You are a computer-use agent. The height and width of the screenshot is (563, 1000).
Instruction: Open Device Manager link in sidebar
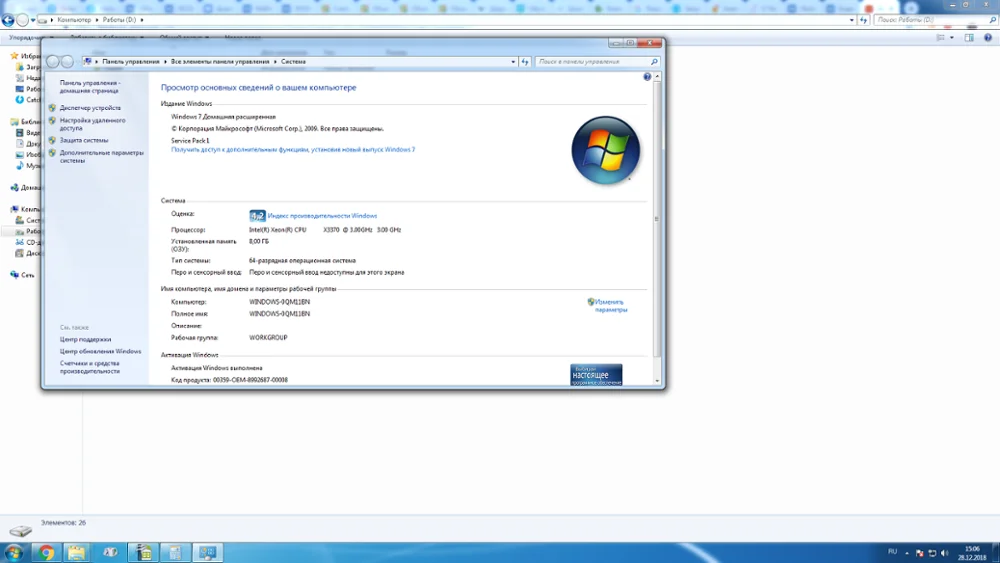point(90,108)
